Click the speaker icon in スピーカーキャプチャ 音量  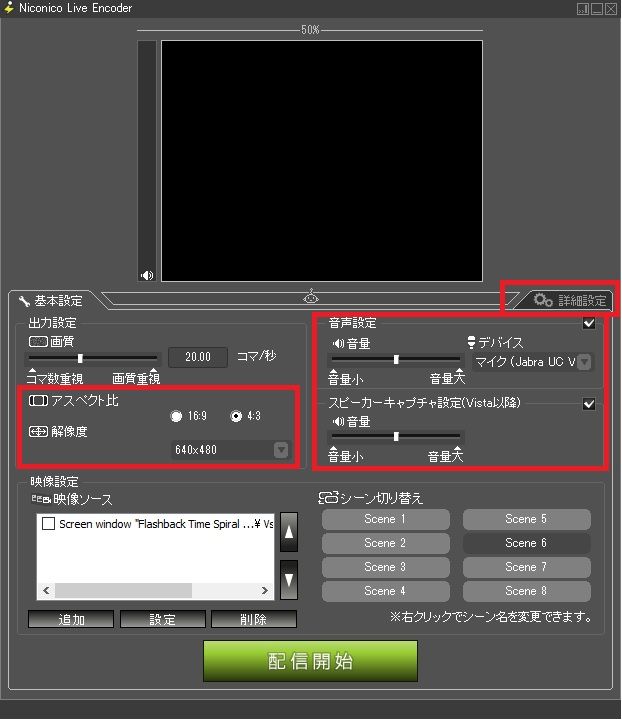[x=339, y=421]
